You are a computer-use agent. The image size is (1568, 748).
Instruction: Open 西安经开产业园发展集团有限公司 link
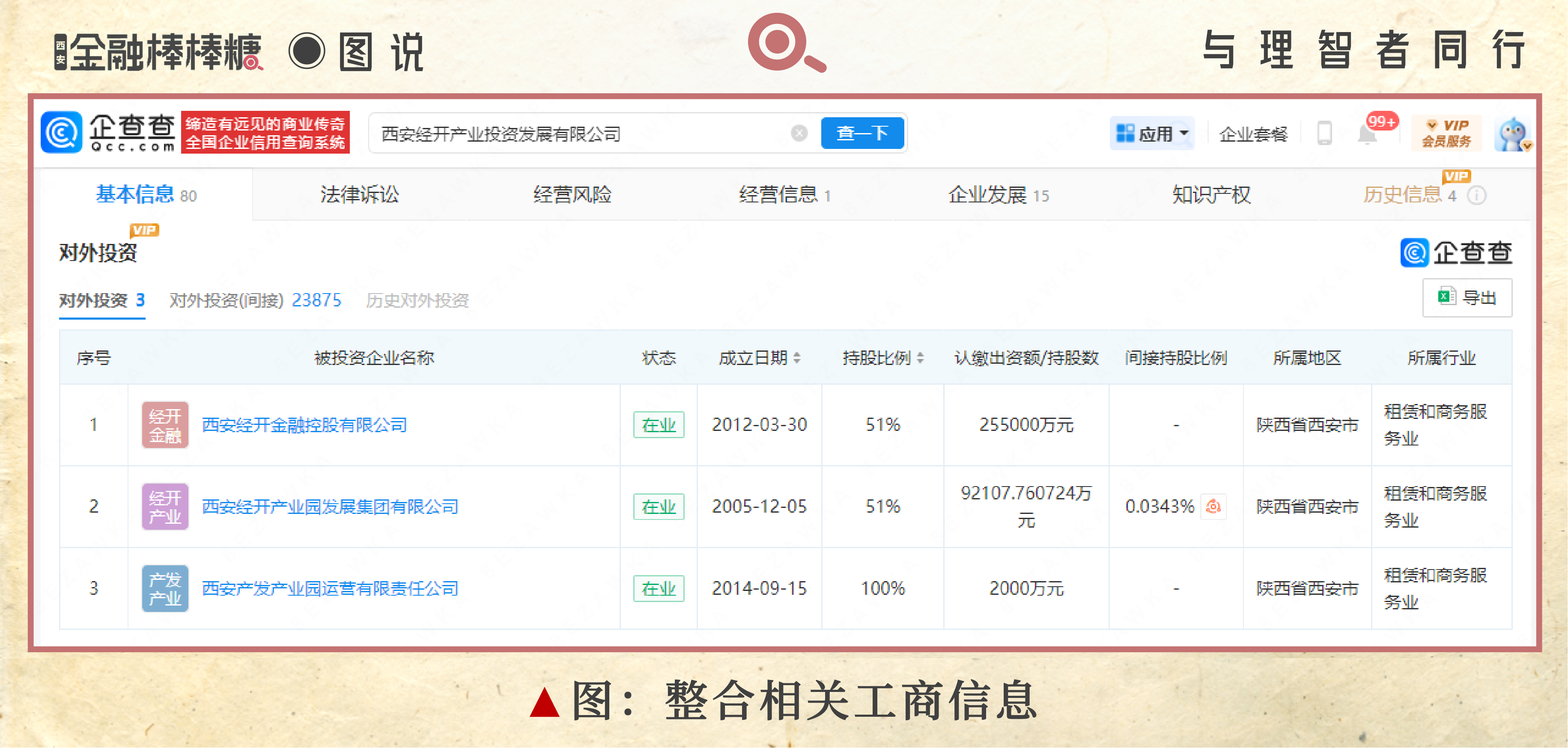point(329,507)
